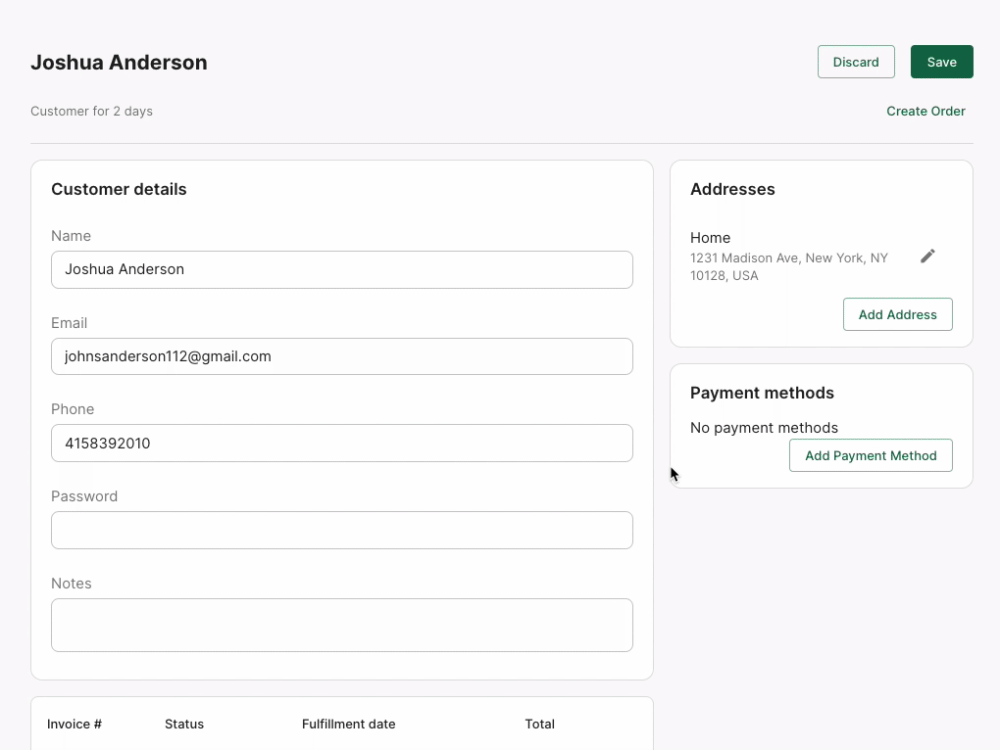
Task: Click the Status column header
Action: click(x=184, y=724)
